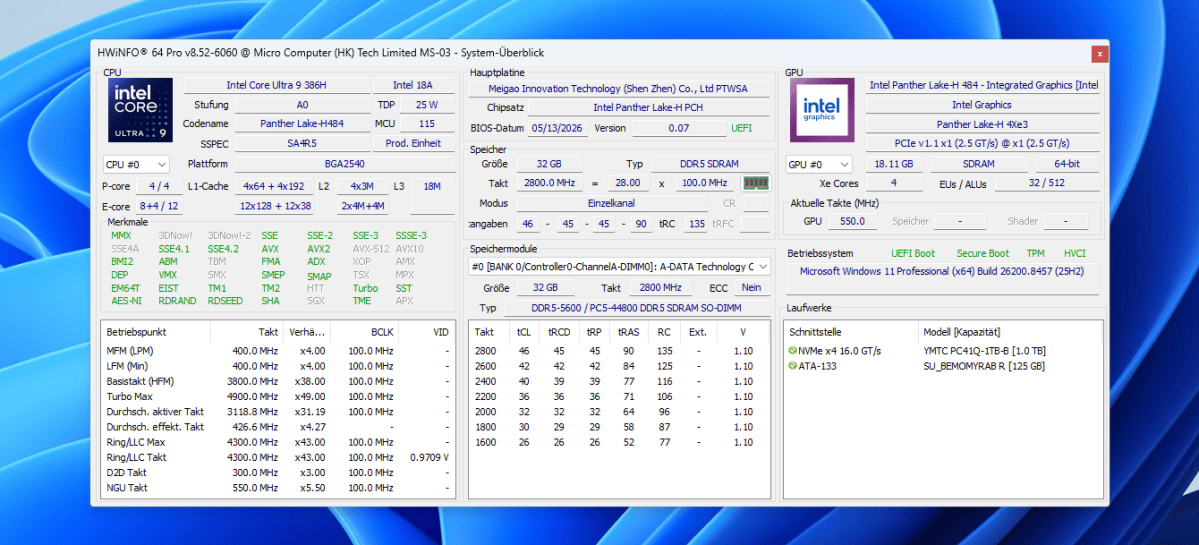Click the HVCI status label
The image size is (1199, 545).
pyautogui.click(x=1074, y=254)
